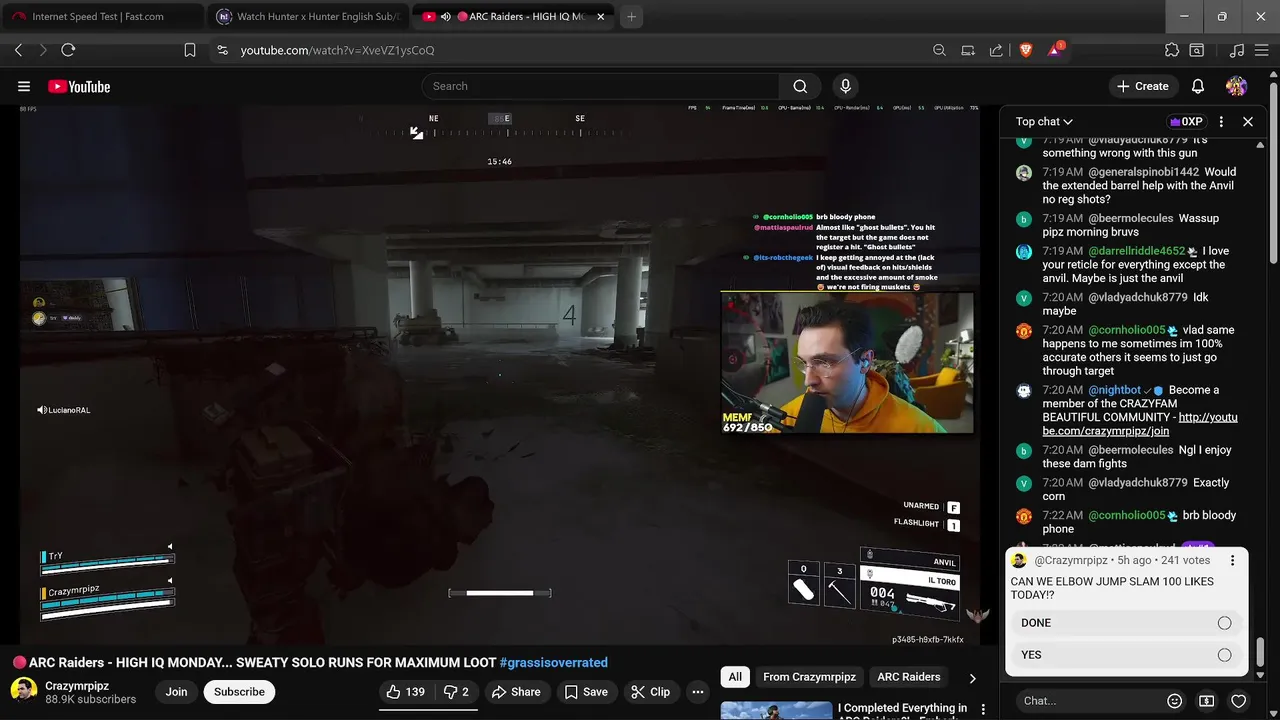The width and height of the screenshot is (1280, 720).
Task: Dislike the video
Action: [456, 692]
